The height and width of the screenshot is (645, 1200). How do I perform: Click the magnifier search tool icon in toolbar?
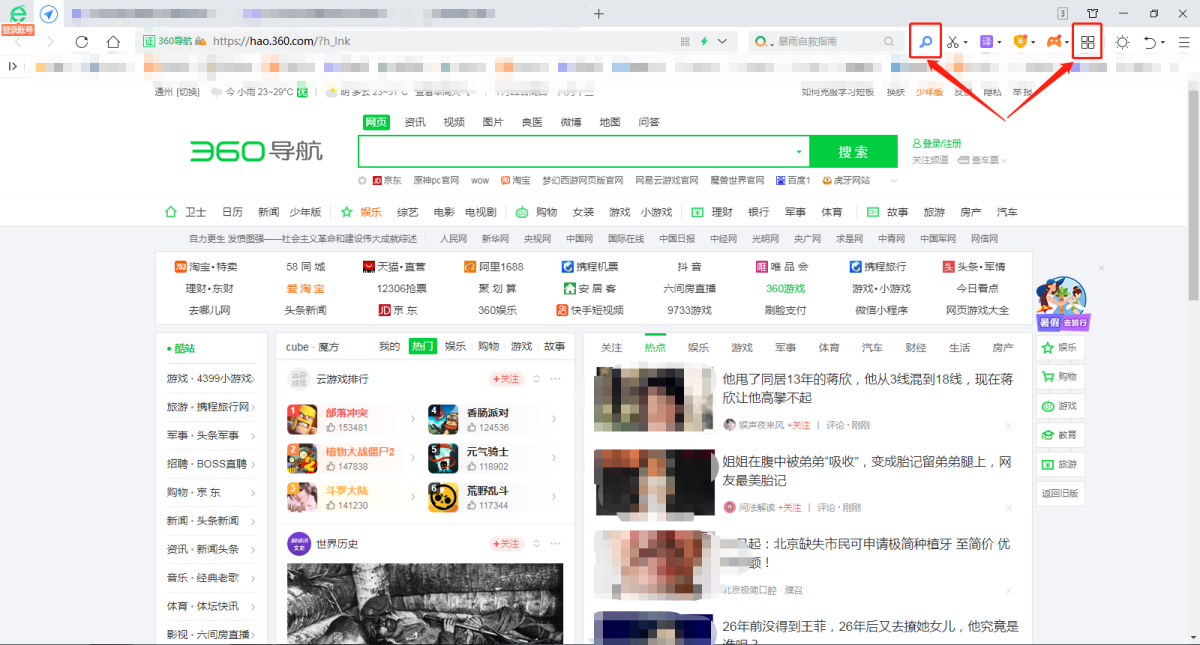(x=926, y=42)
